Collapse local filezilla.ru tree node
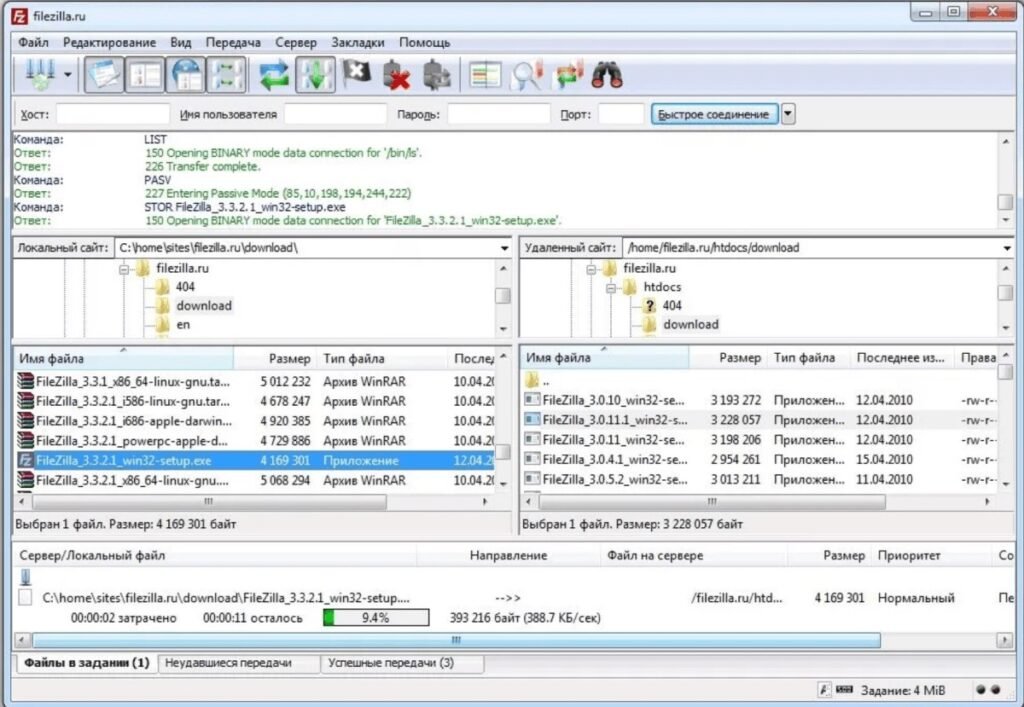The width and height of the screenshot is (1024, 707). [123, 269]
